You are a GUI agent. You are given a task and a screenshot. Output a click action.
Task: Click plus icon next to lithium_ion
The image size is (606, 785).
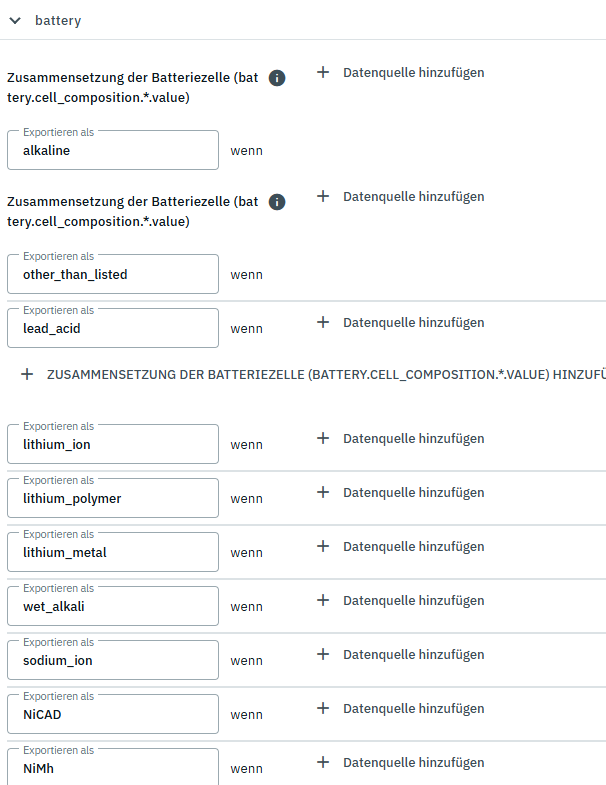[x=323, y=438]
